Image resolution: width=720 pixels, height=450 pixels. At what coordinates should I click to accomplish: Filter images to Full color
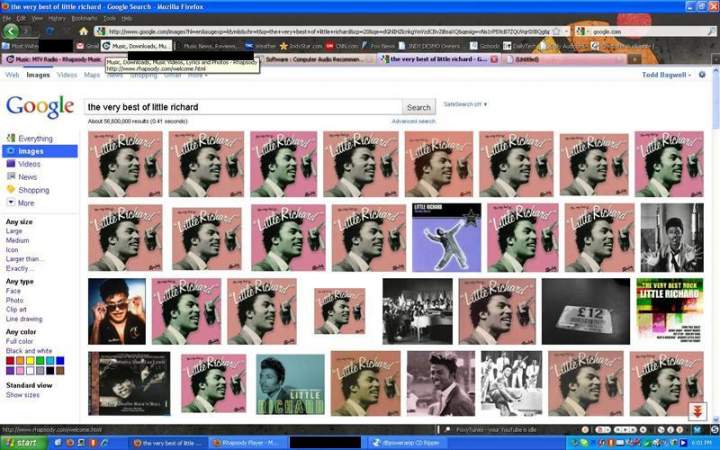pyautogui.click(x=19, y=341)
